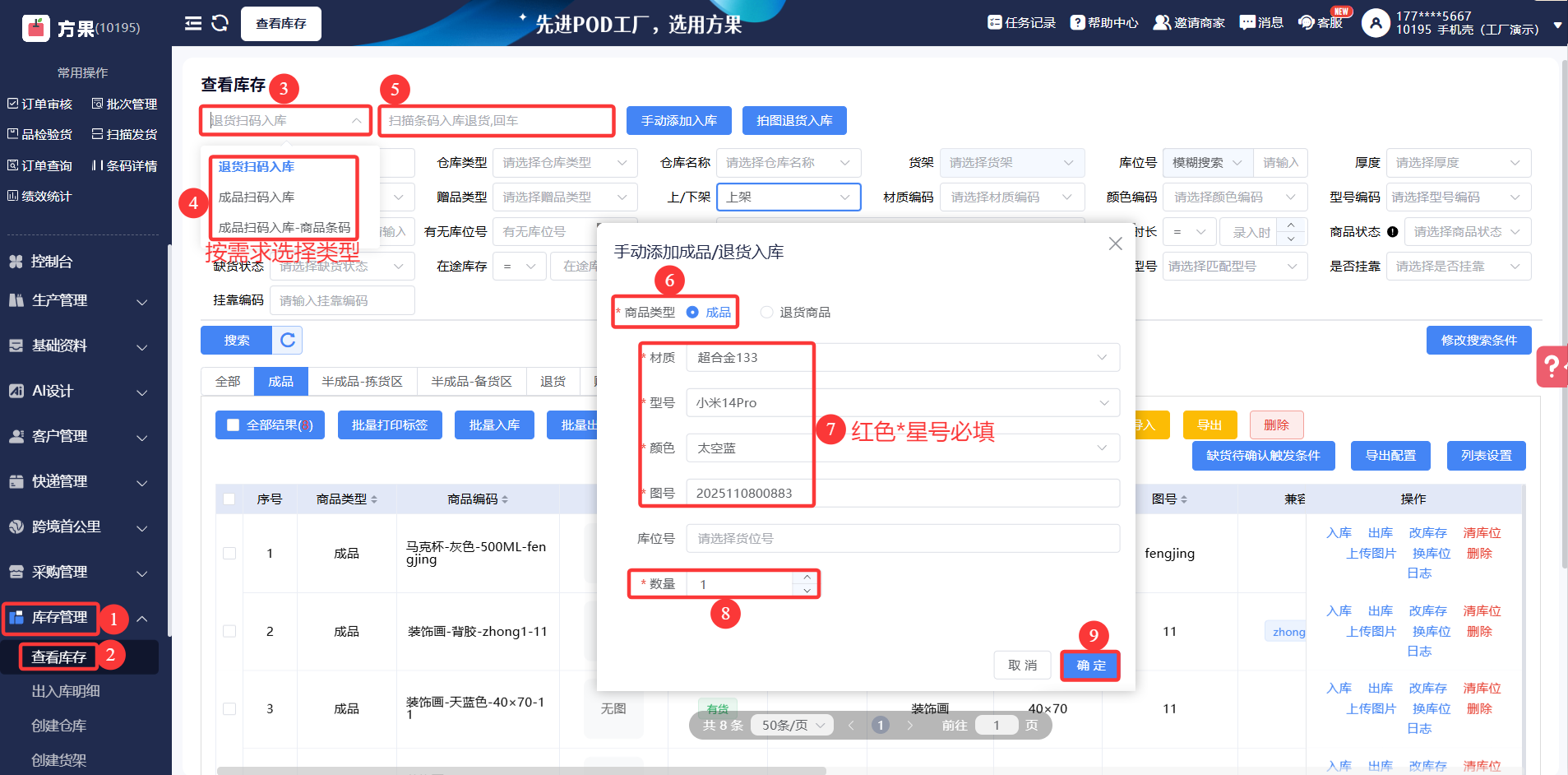The width and height of the screenshot is (1568, 775).
Task: Open 上/下架 dropdown
Action: pyautogui.click(x=789, y=197)
